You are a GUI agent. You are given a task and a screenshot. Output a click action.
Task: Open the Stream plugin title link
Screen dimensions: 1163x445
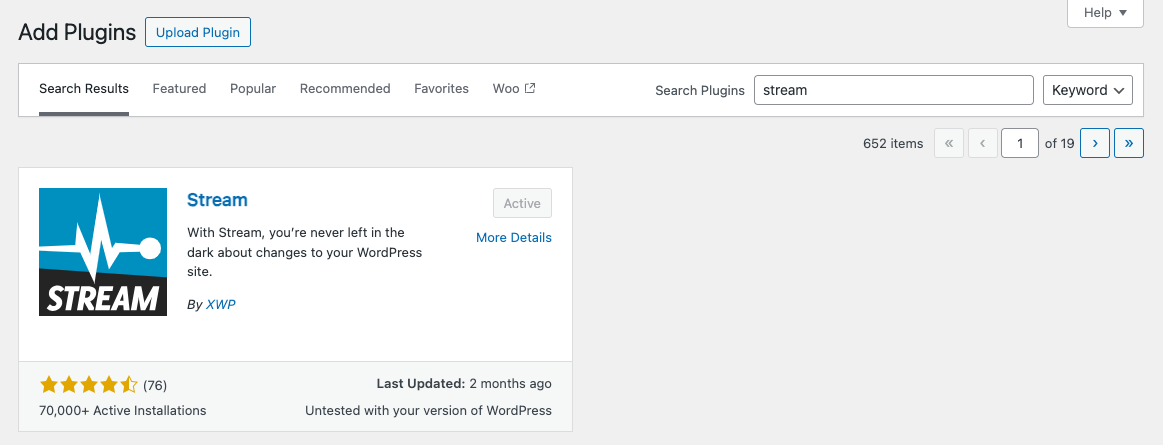tap(217, 200)
